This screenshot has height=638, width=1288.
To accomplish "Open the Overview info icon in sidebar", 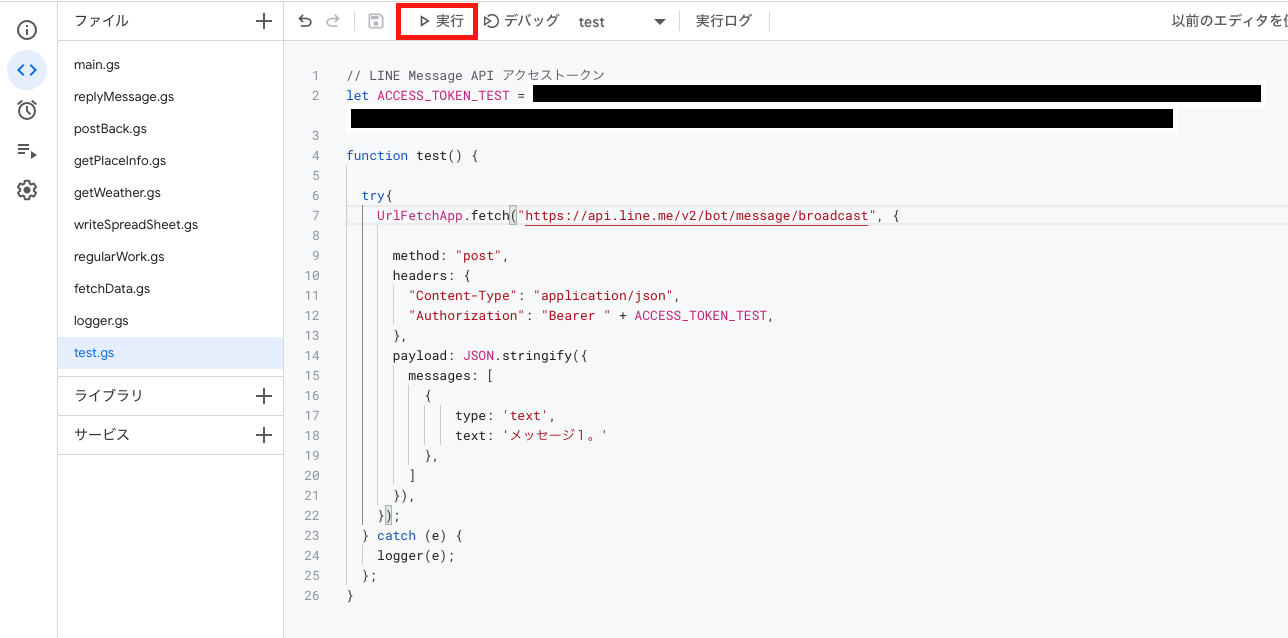I will click(27, 30).
